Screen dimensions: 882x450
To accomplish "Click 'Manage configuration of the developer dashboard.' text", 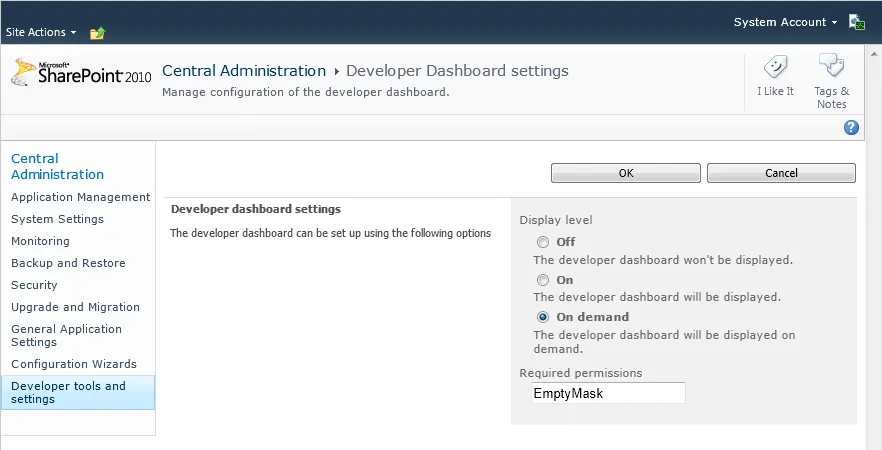I will point(305,92).
